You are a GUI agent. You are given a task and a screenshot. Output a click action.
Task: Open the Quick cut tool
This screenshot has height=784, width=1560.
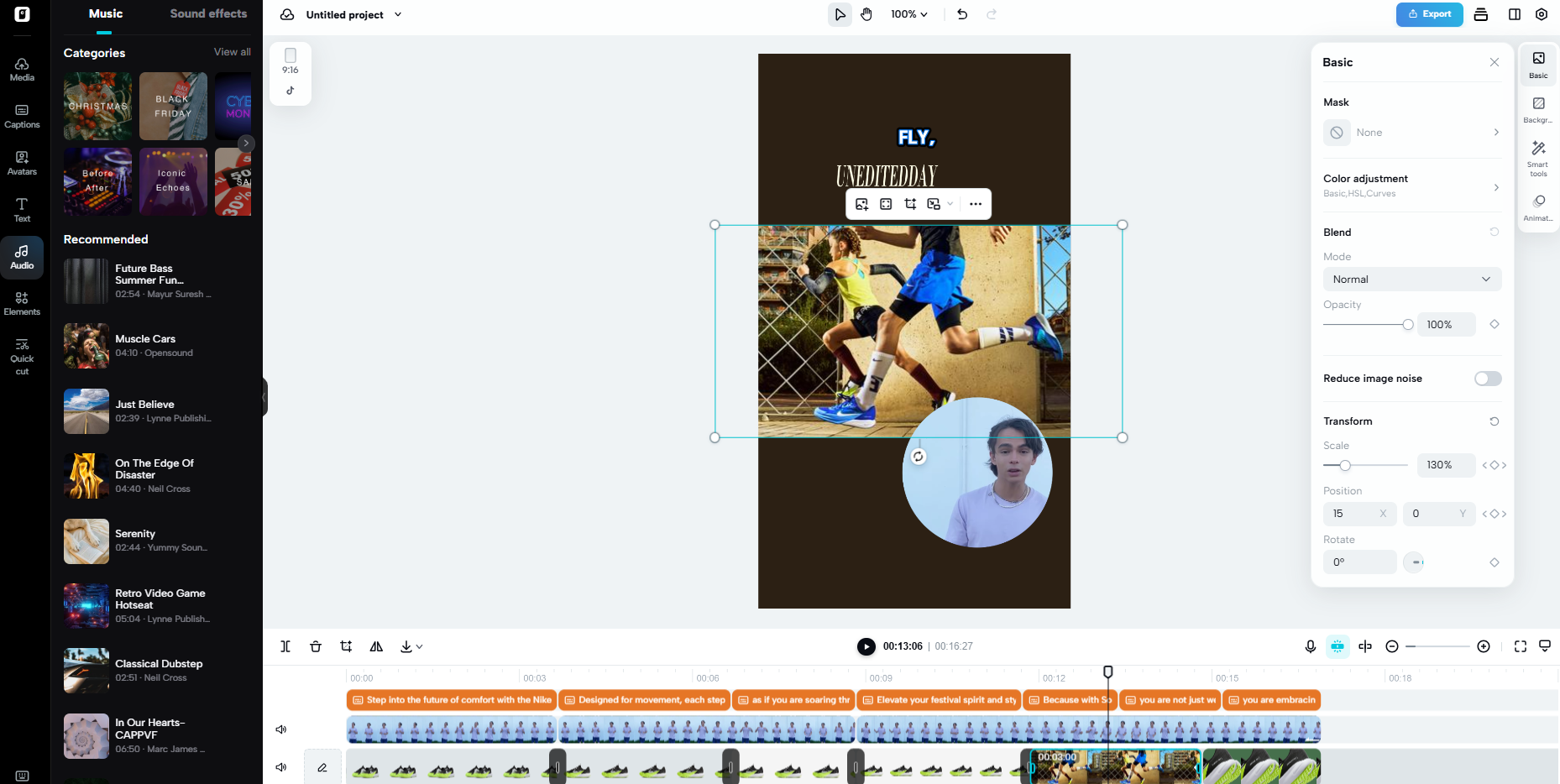pyautogui.click(x=22, y=357)
